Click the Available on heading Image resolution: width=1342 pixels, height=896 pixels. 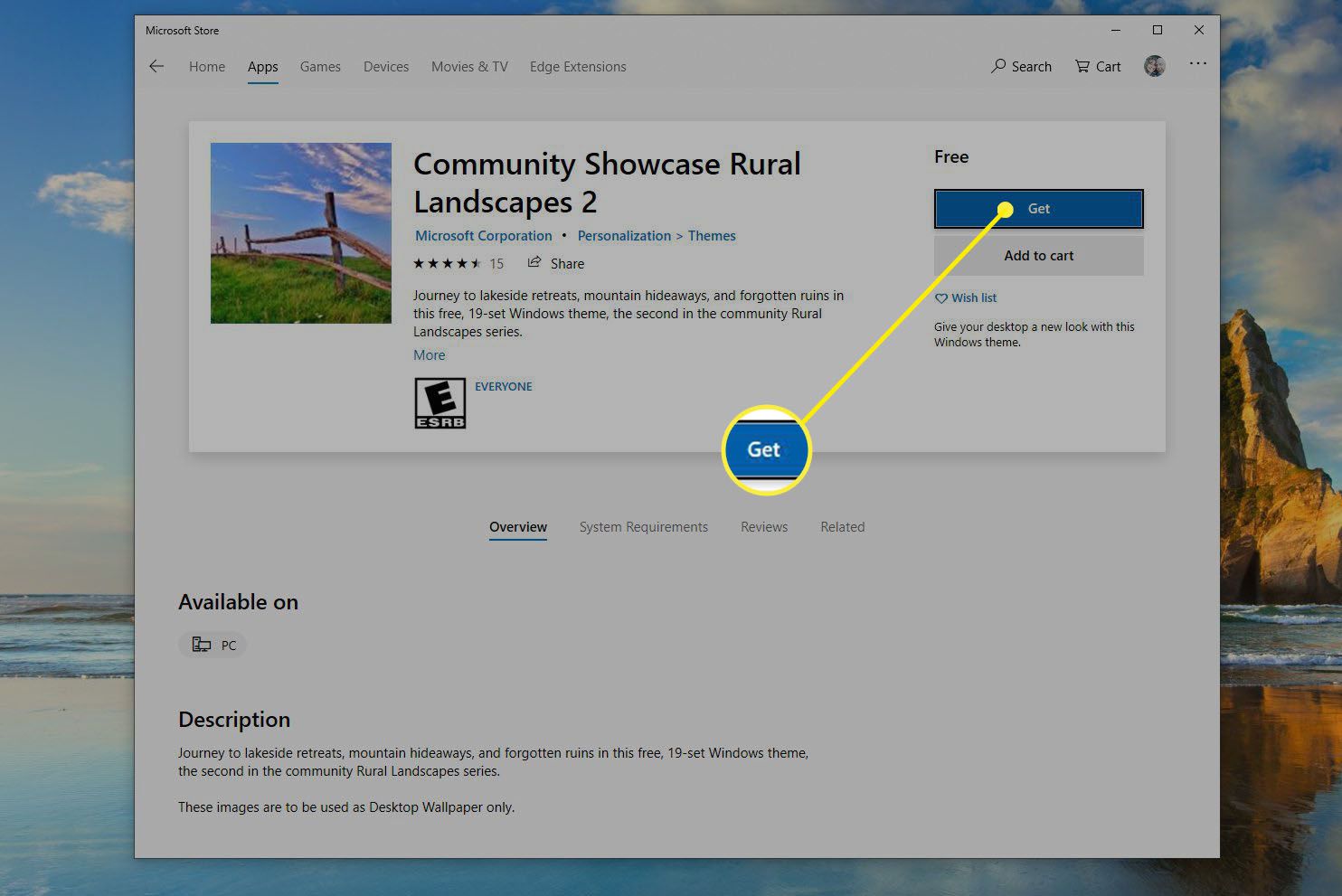[x=238, y=602]
